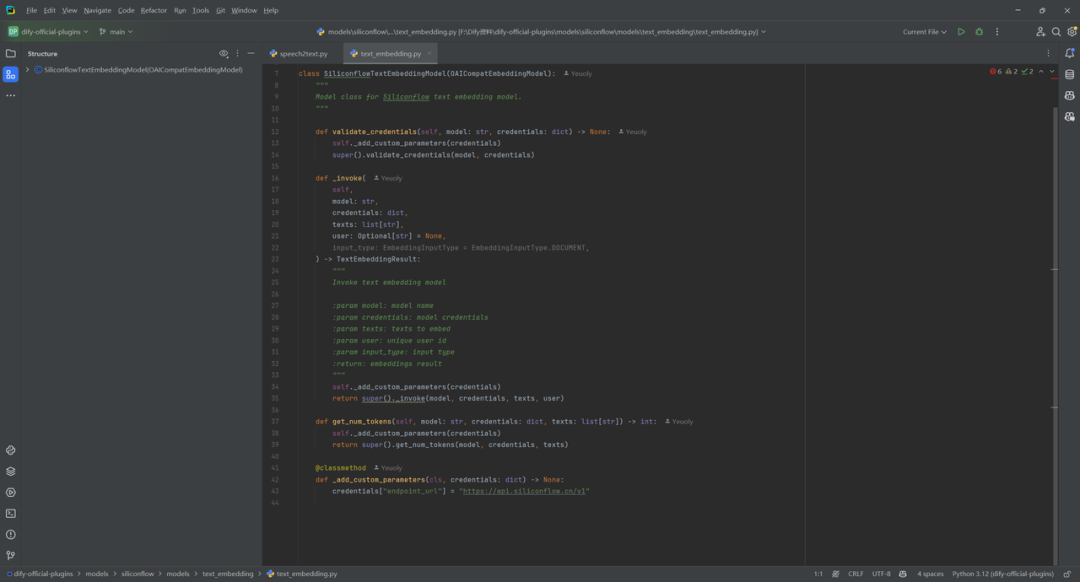This screenshot has height=582, width=1080.
Task: Open the Services tool window
Action: tap(10, 492)
